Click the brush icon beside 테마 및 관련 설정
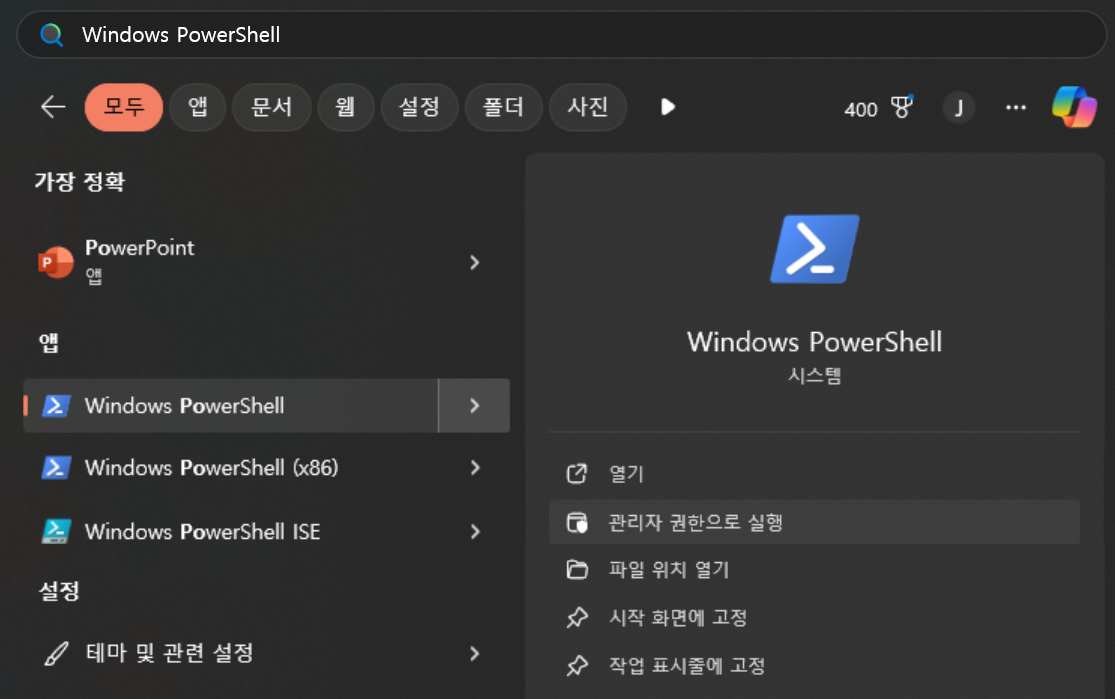 tap(56, 653)
